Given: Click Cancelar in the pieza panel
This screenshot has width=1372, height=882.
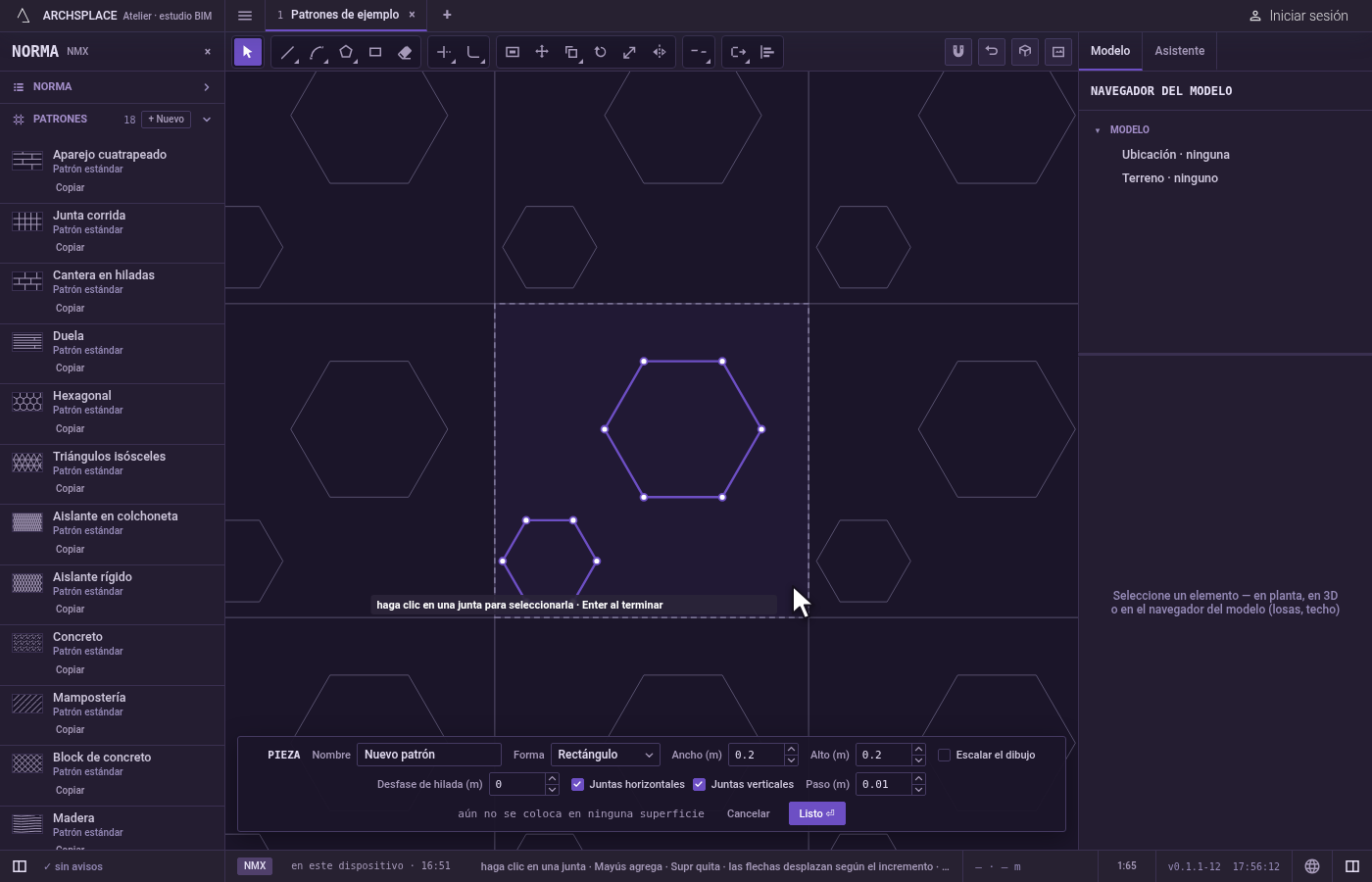Looking at the screenshot, I should tap(748, 813).
